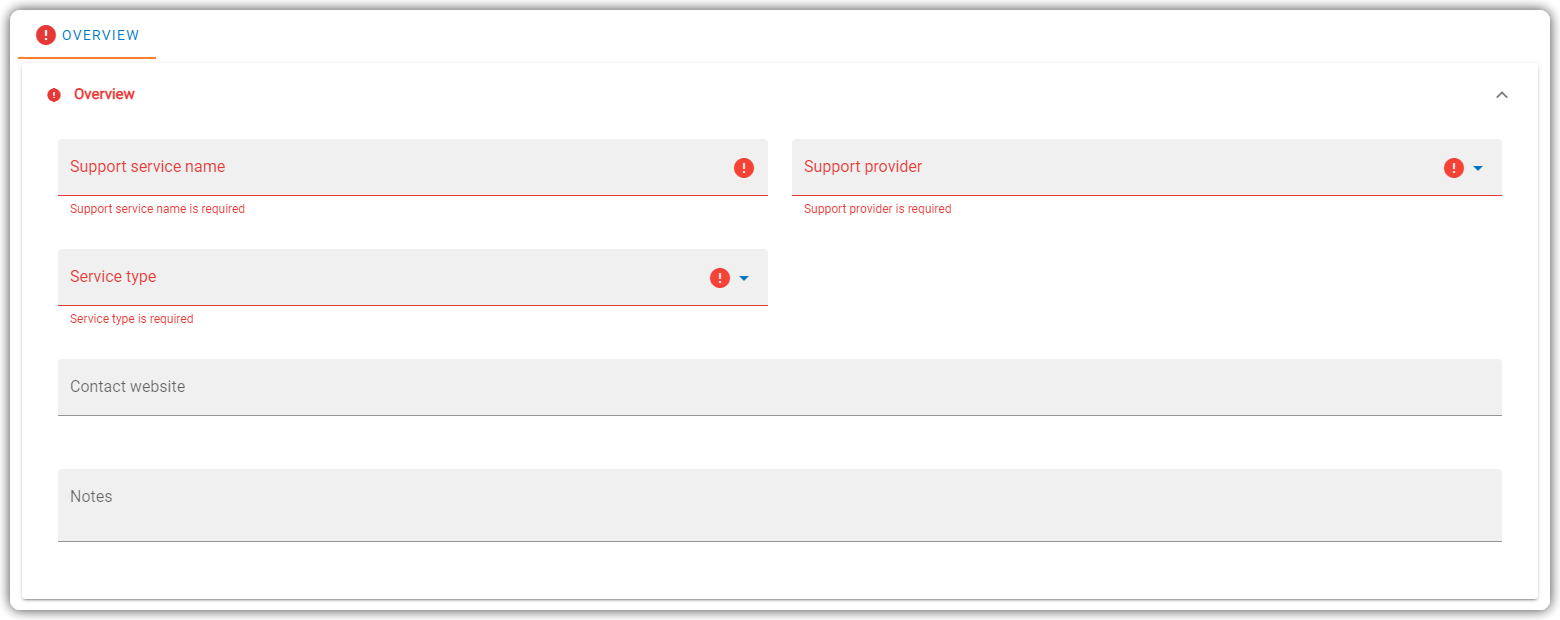Expand Support provider with its blue arrow
This screenshot has width=1560, height=620.
click(1478, 168)
